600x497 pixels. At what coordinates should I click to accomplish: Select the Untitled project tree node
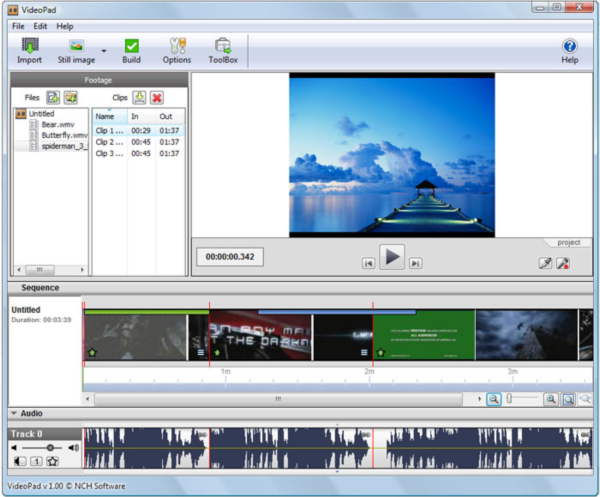point(41,114)
